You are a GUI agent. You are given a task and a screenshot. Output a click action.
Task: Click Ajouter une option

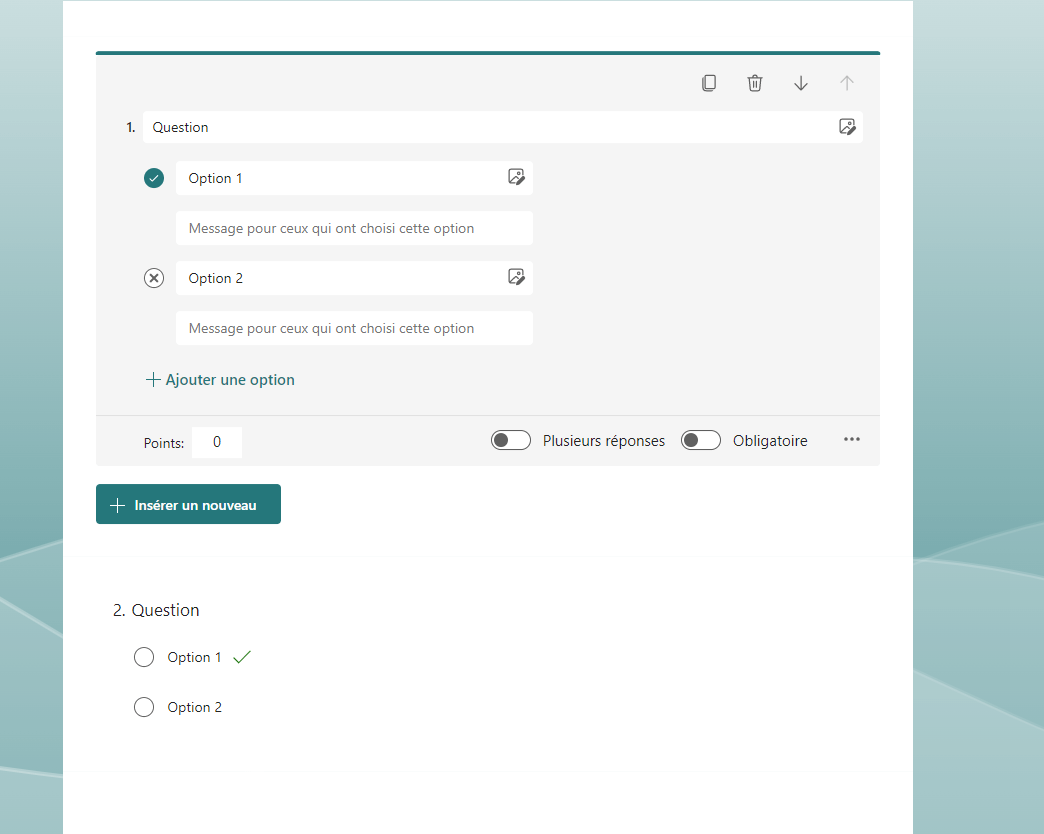point(220,380)
